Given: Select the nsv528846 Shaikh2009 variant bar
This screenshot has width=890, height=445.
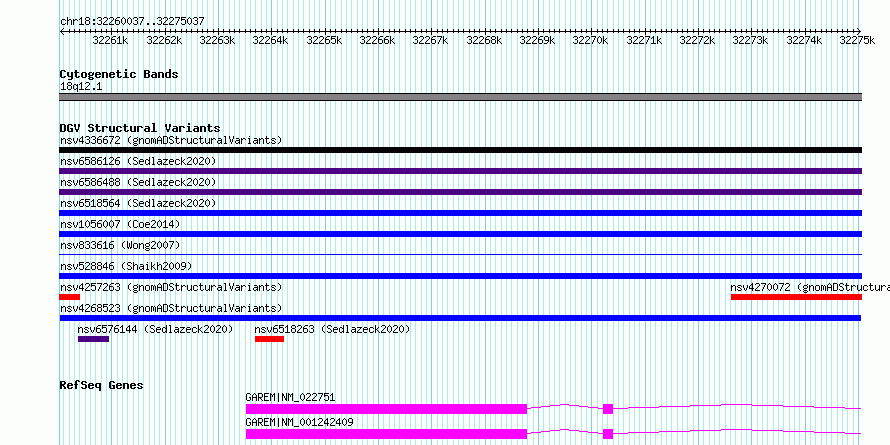Looking at the screenshot, I should point(460,276).
